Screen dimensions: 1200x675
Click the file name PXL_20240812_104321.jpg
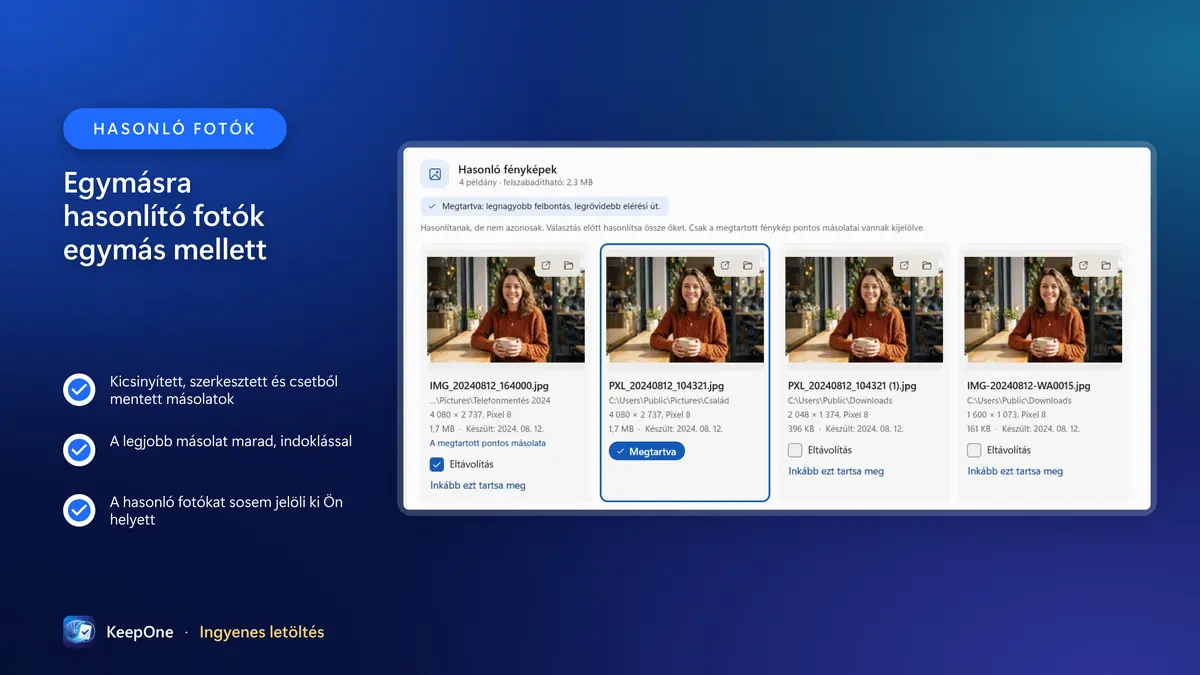coord(666,385)
